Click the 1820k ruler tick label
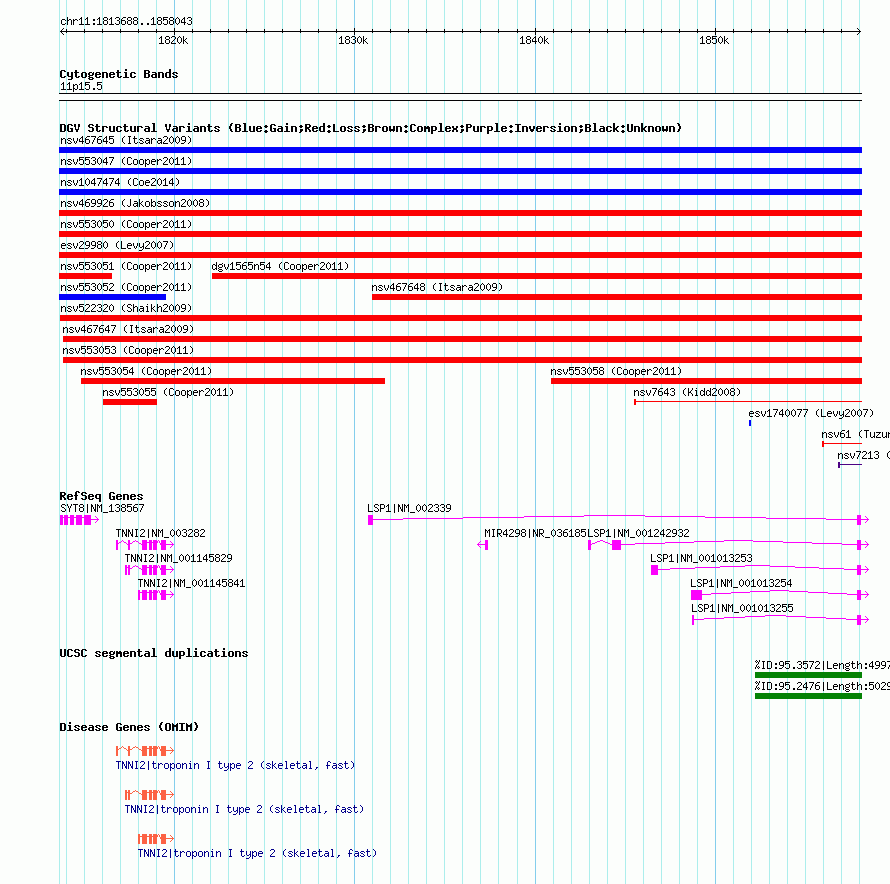The height and width of the screenshot is (884, 890). point(173,40)
